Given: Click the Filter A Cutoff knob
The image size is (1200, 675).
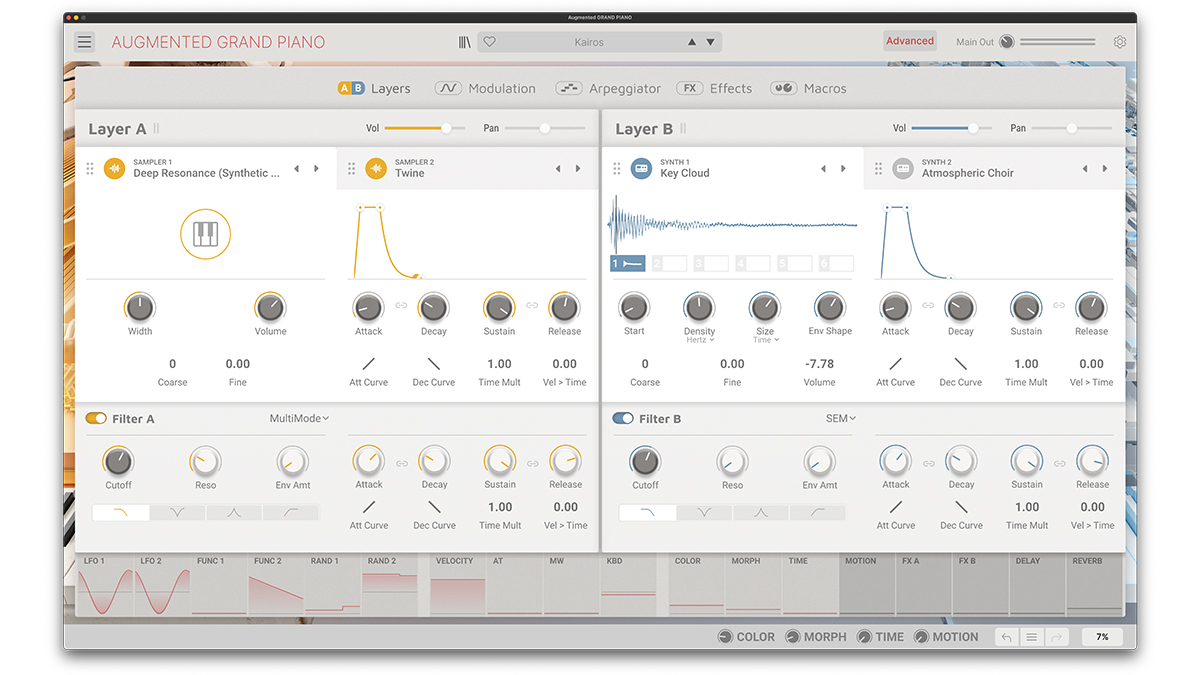Looking at the screenshot, I should coord(117,461).
